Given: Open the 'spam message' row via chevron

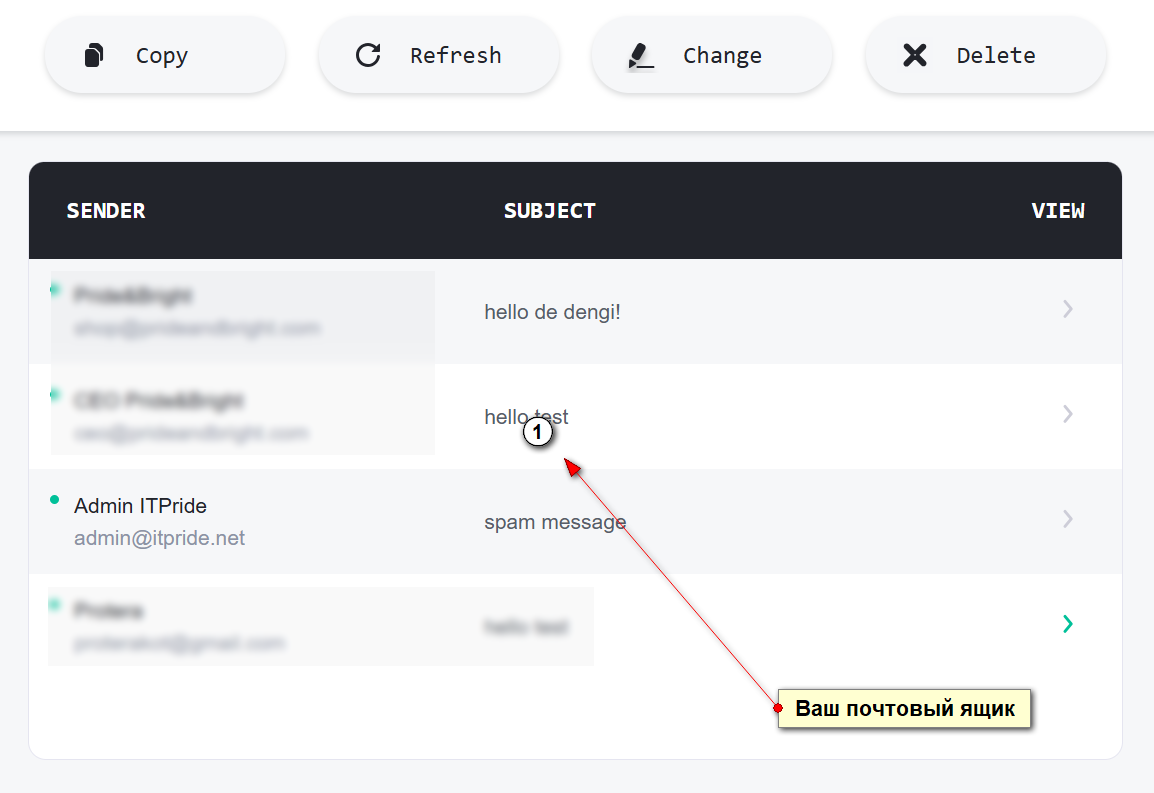Looking at the screenshot, I should tap(1068, 519).
